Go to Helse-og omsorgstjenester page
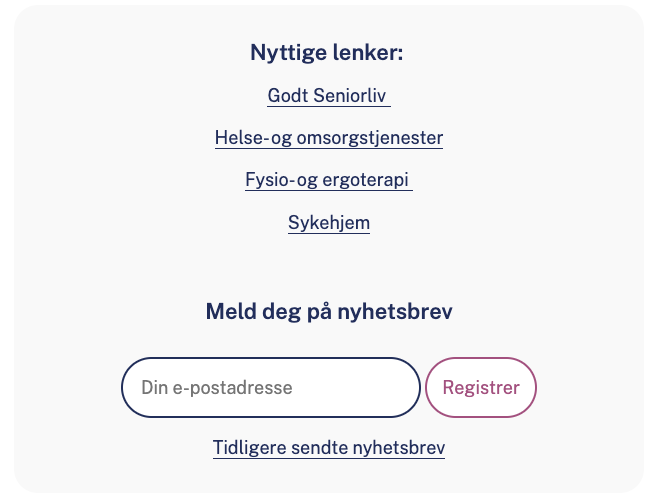Image resolution: width=657 pixels, height=500 pixels. point(328,138)
